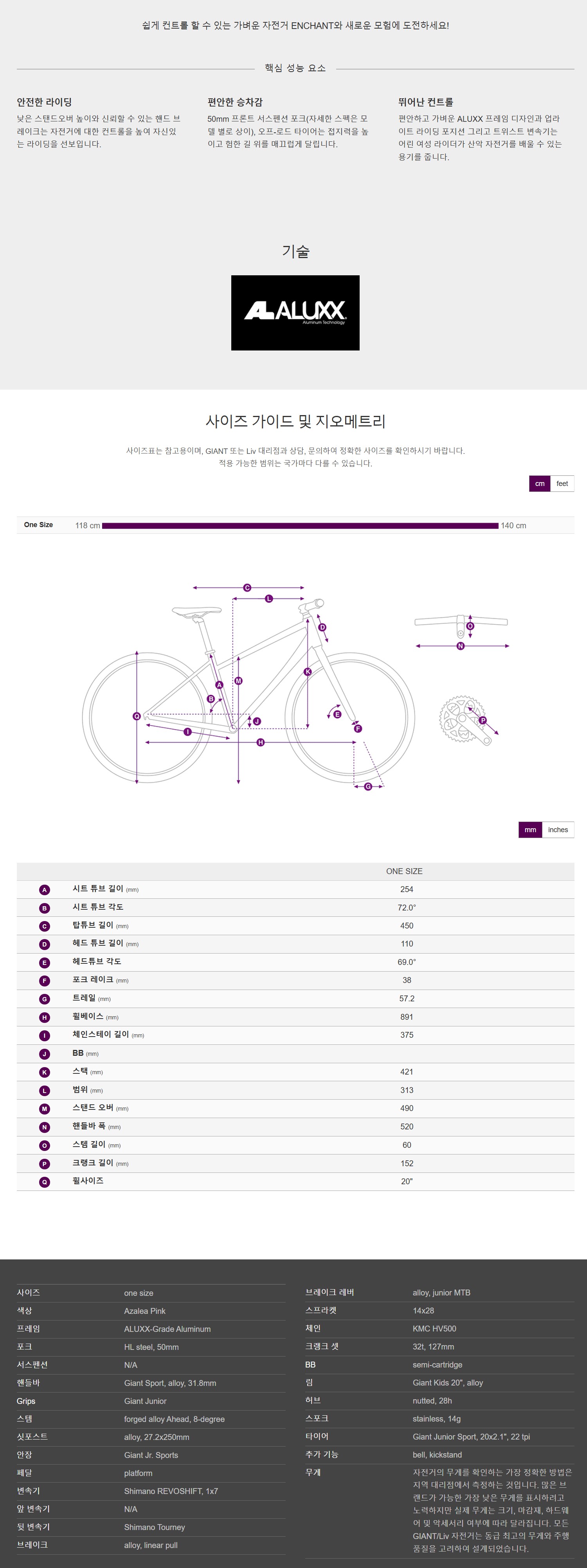Image resolution: width=587 pixels, height=1568 pixels.
Task: Click the purple One Size height bar
Action: (300, 525)
